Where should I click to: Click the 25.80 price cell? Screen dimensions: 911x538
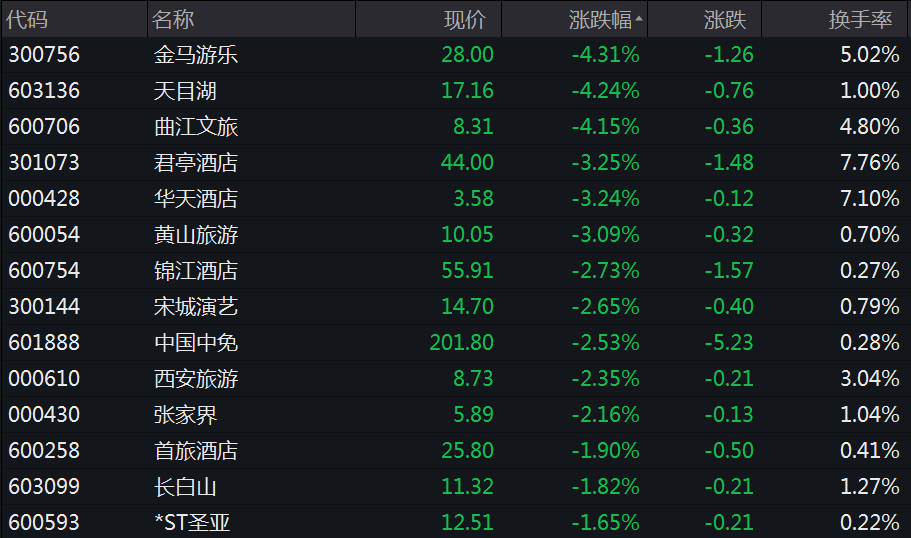pyautogui.click(x=467, y=451)
